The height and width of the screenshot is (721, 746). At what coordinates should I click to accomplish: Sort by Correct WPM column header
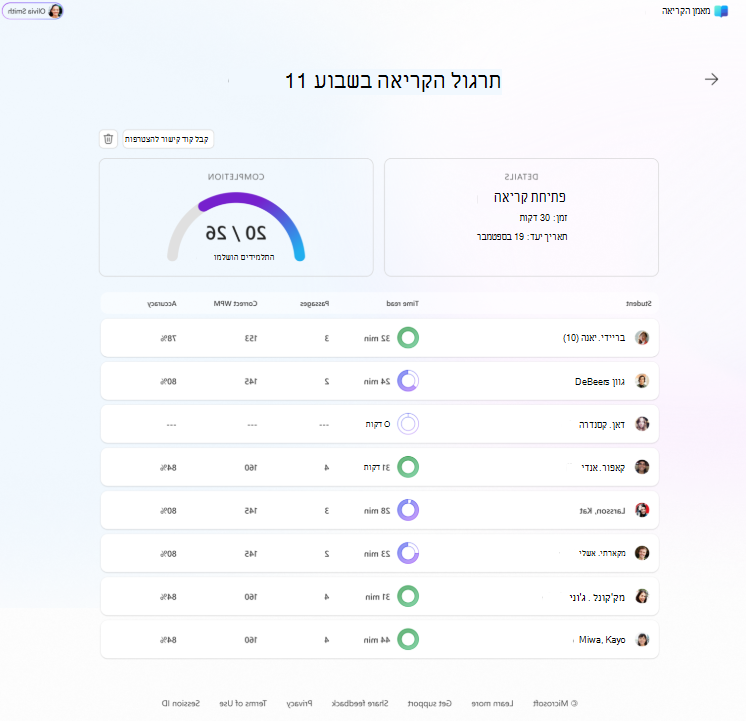pos(235,303)
